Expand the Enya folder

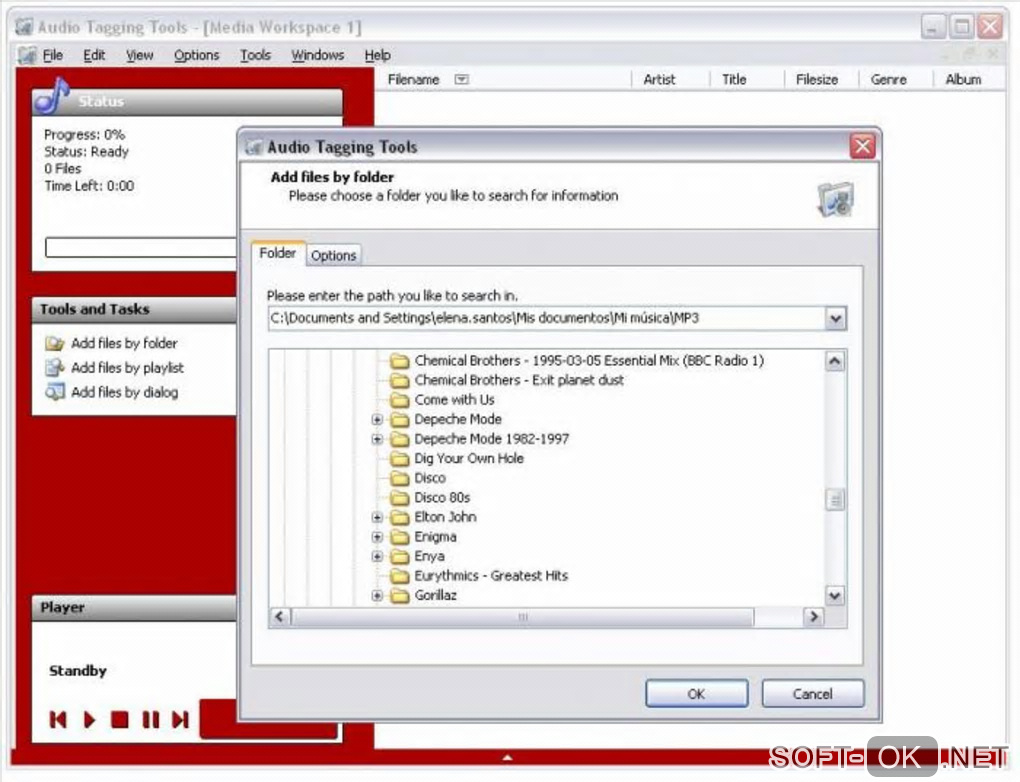[x=377, y=556]
